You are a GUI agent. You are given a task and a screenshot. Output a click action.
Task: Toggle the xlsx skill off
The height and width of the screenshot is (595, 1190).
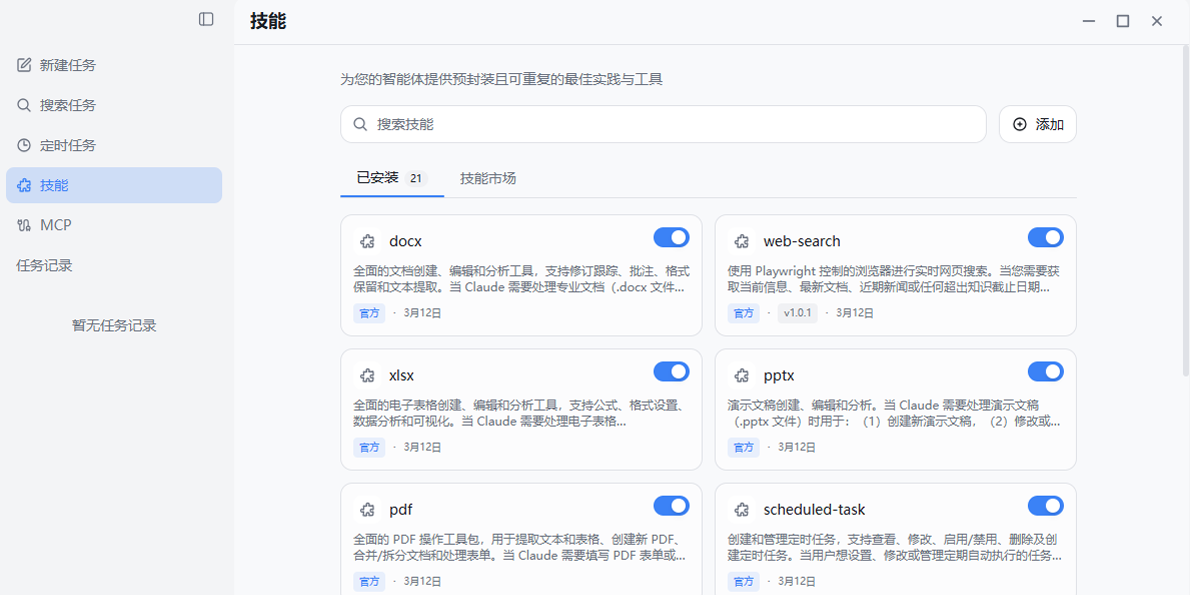[671, 372]
